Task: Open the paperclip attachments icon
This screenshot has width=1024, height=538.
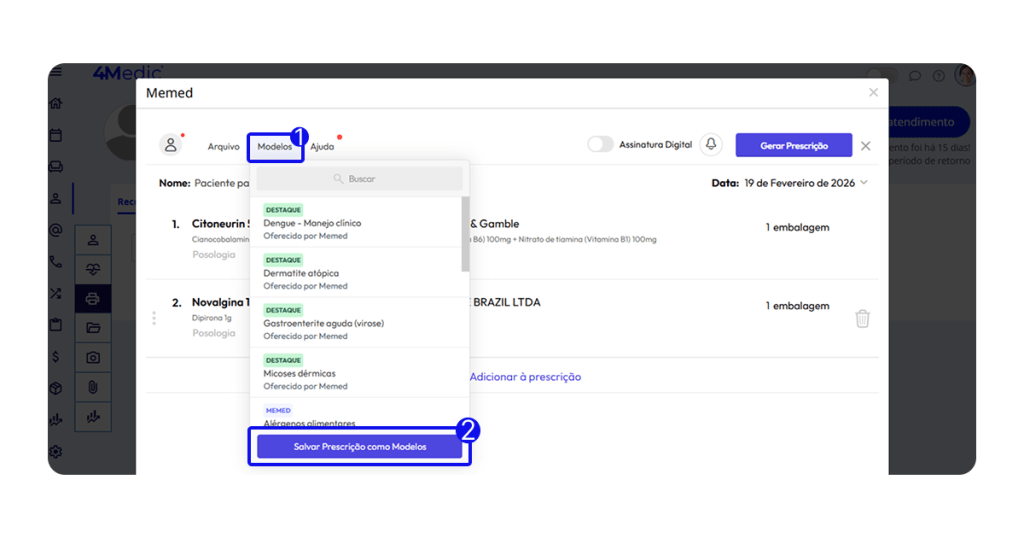Action: pos(93,387)
